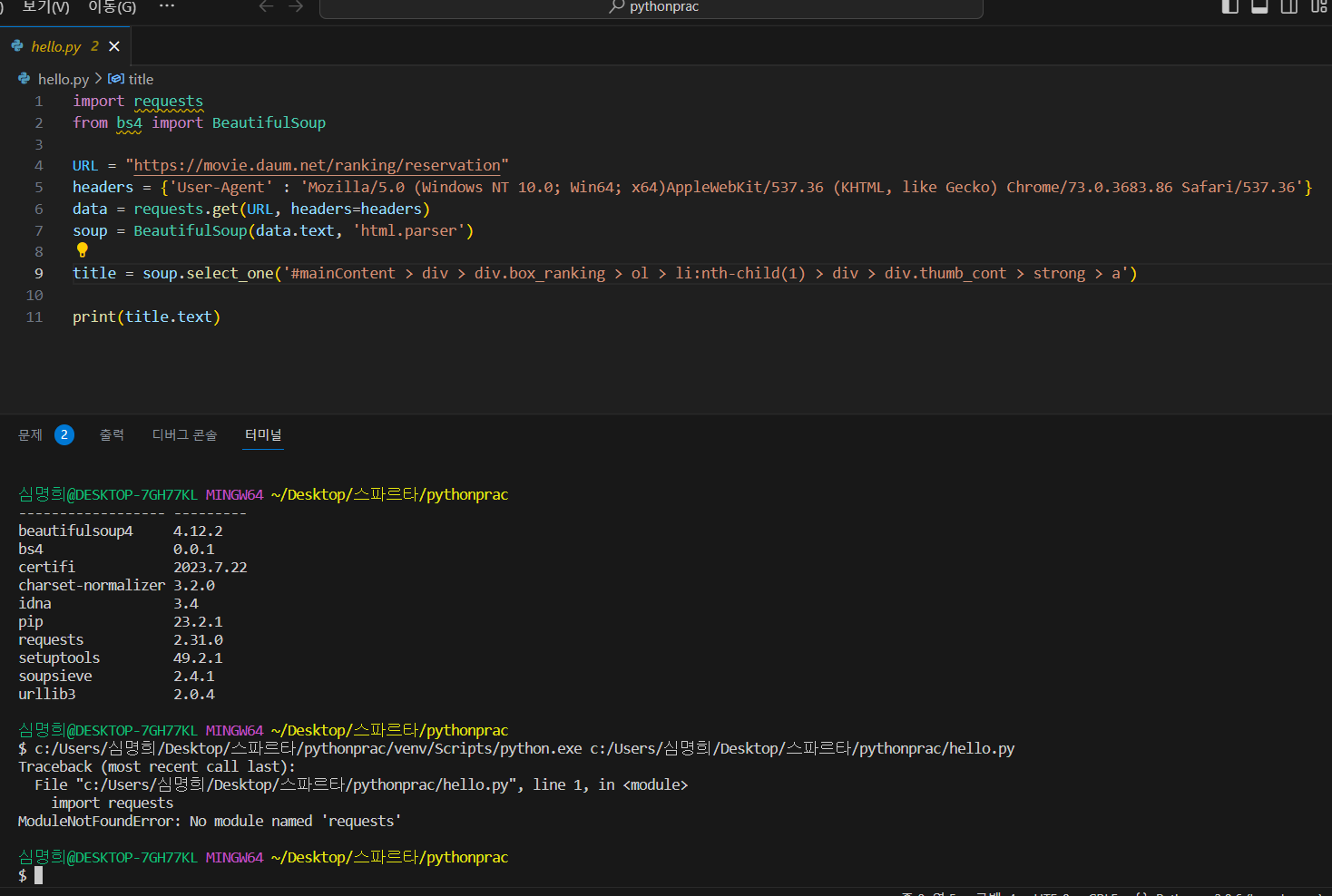The height and width of the screenshot is (896, 1332).
Task: Open hello.py path link in the traceback
Action: point(296,785)
